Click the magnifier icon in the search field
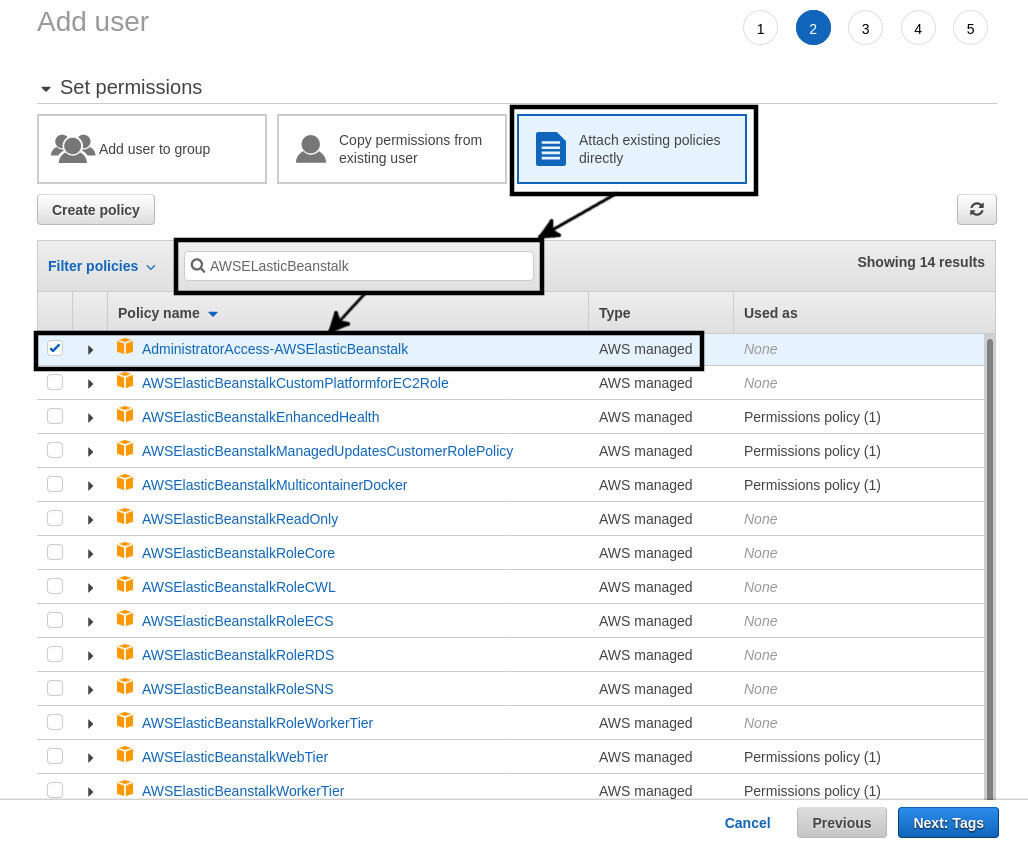Image resolution: width=1028 pixels, height=841 pixels. (x=198, y=265)
